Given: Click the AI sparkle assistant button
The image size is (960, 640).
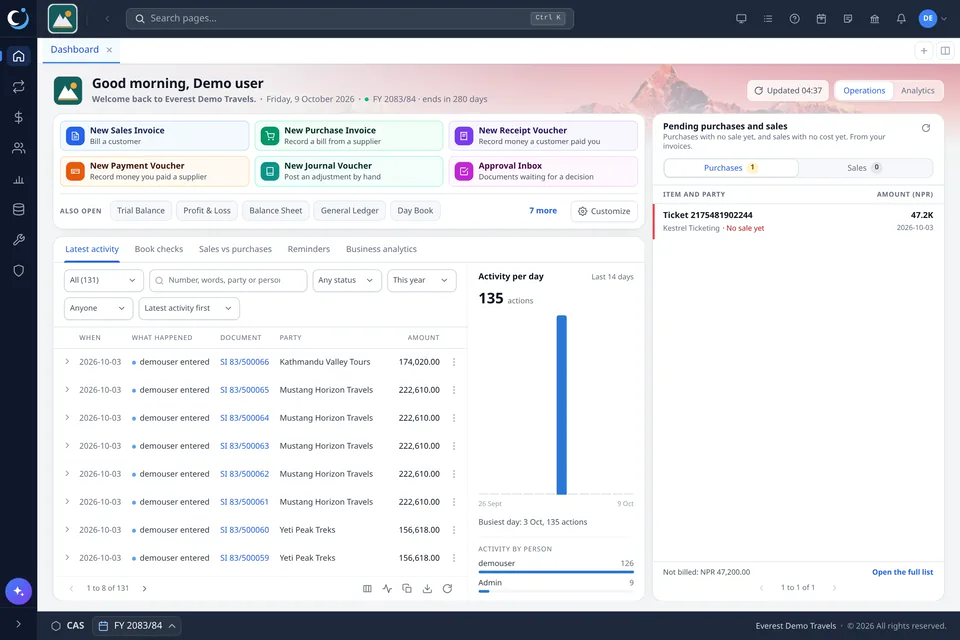Looking at the screenshot, I should (x=18, y=591).
